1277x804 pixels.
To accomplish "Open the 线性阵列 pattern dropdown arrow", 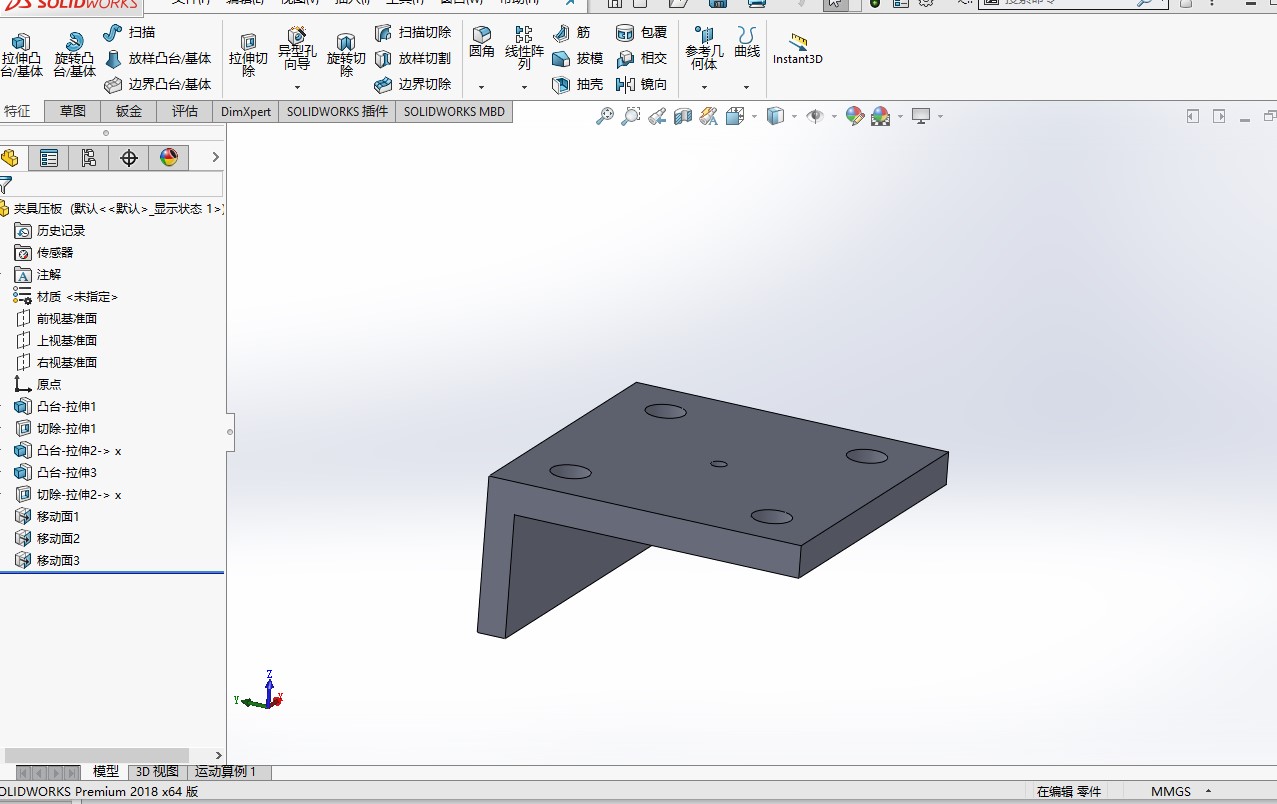I will click(x=524, y=87).
